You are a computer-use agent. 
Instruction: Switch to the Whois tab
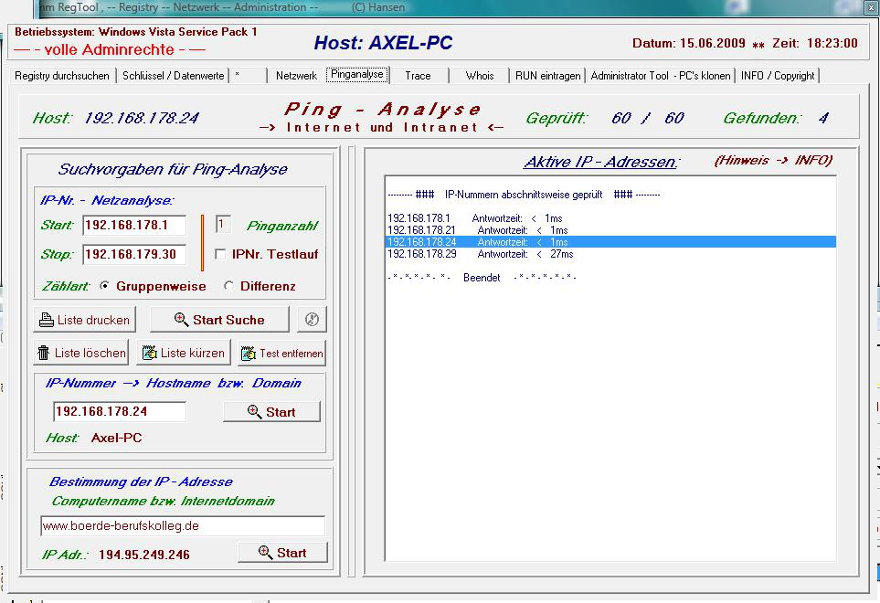point(479,75)
